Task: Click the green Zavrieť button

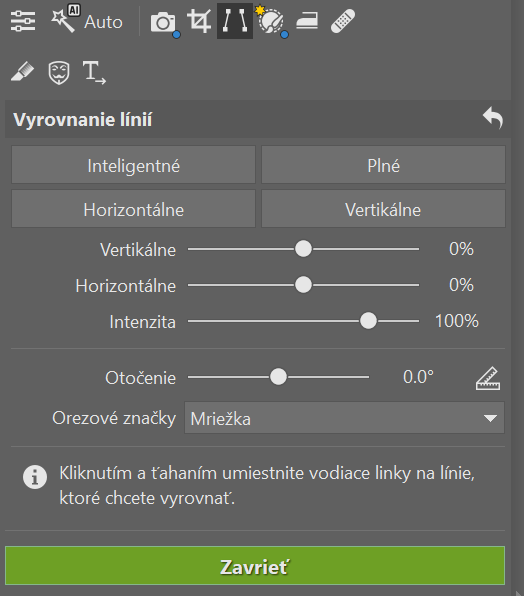Action: [x=255, y=566]
